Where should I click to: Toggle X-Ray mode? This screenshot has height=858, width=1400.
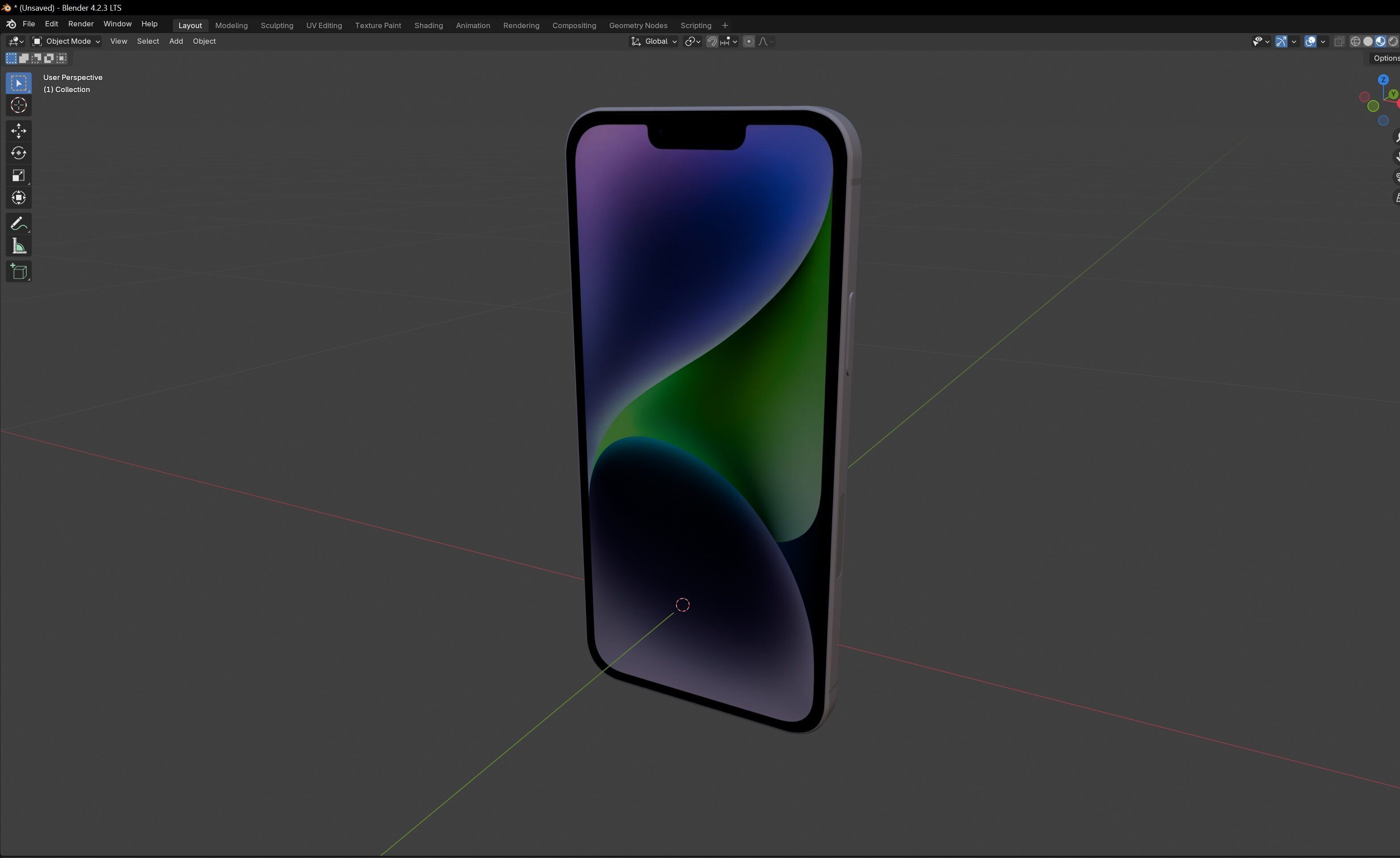[1339, 42]
